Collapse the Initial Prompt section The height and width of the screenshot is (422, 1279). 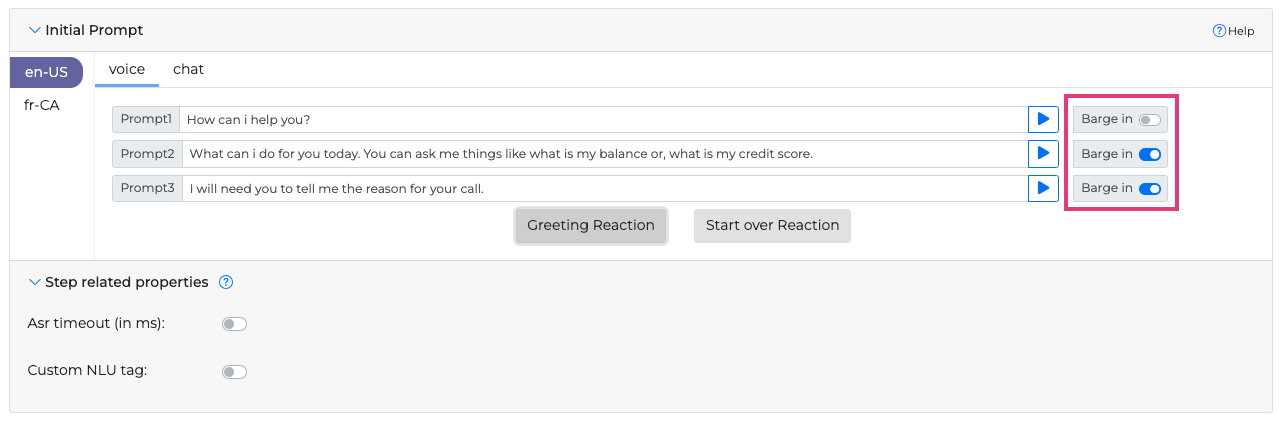35,31
